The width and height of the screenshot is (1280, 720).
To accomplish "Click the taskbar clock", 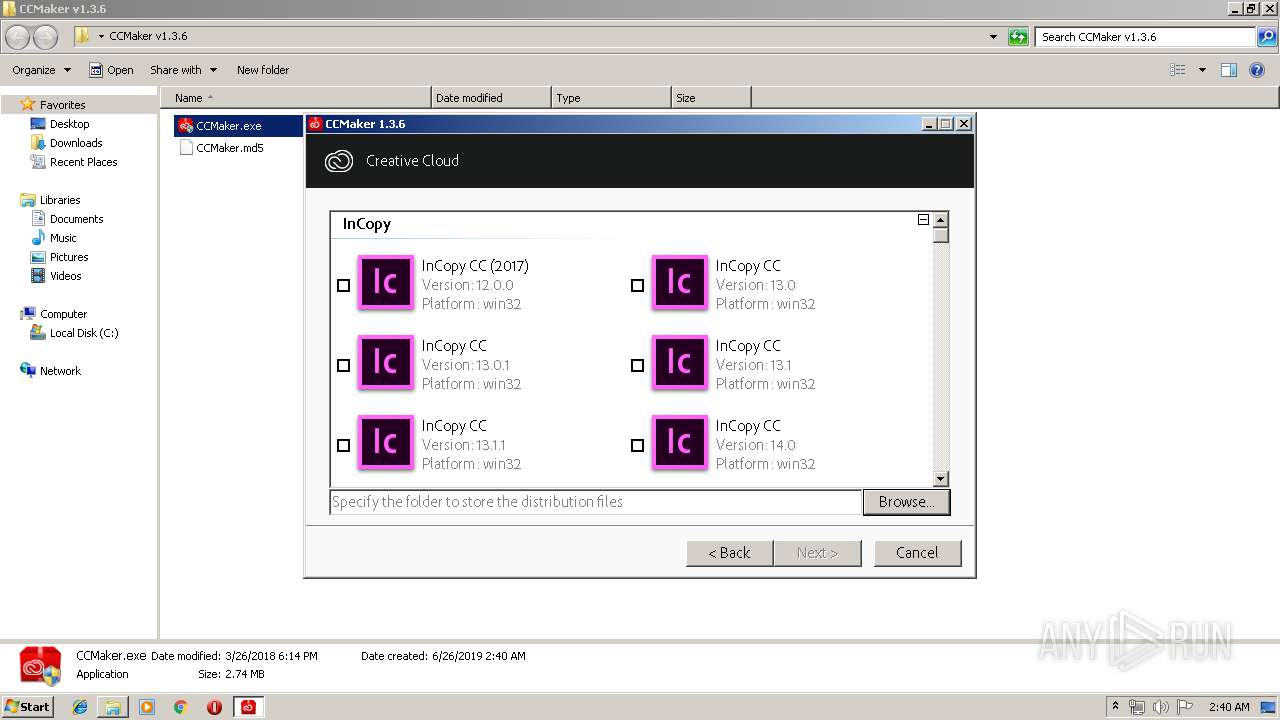I will tap(1228, 707).
